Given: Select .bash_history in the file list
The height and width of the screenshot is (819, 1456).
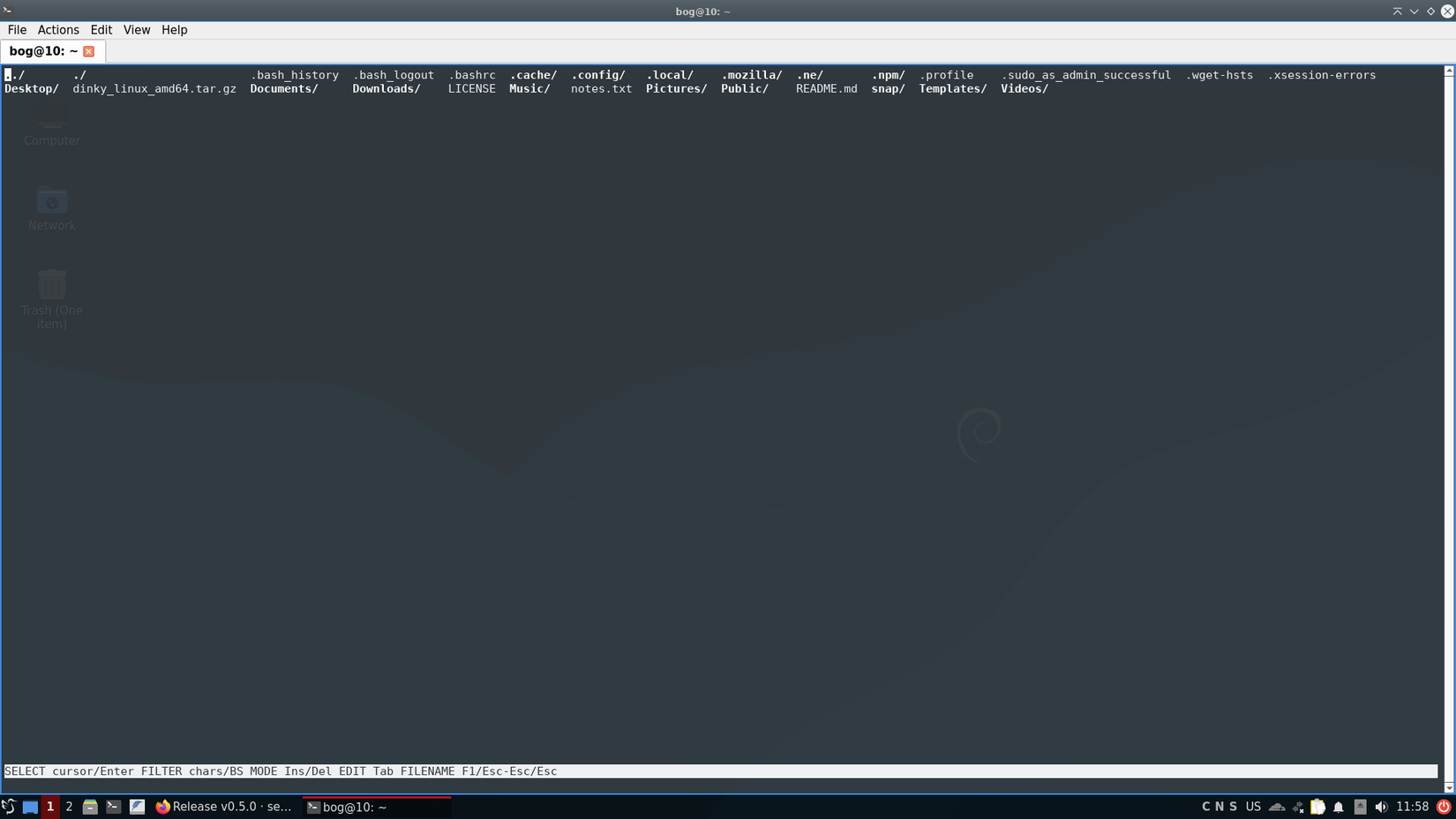Looking at the screenshot, I should (x=295, y=75).
